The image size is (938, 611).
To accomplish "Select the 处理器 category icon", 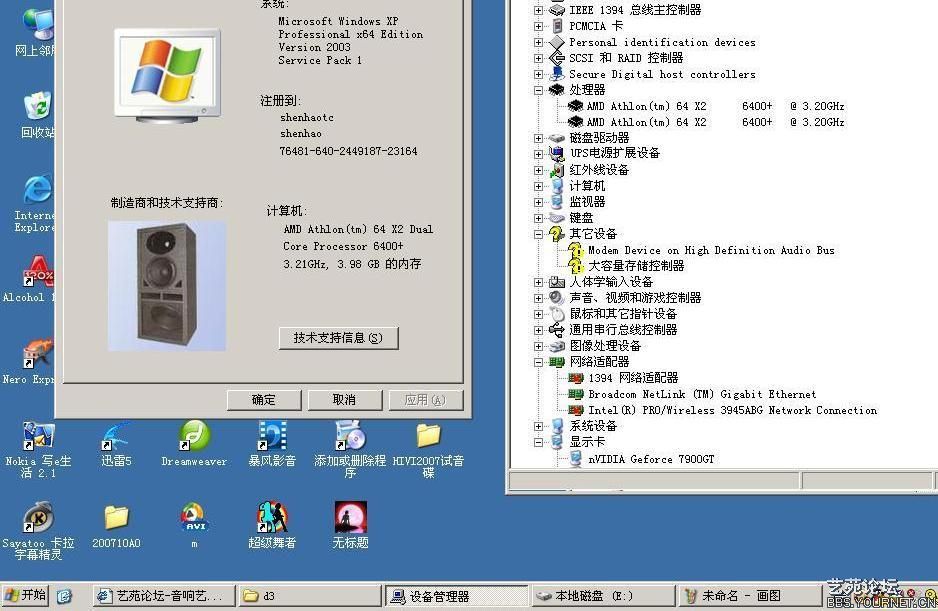I will (x=557, y=90).
